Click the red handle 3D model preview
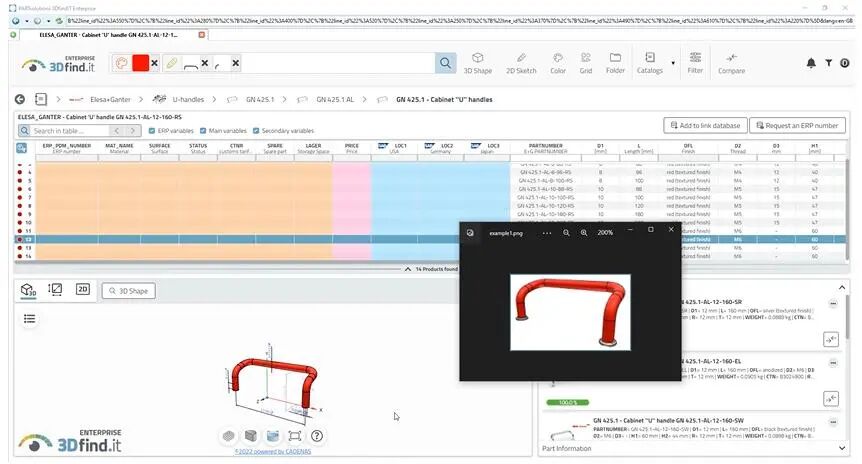The width and height of the screenshot is (862, 464). click(x=274, y=383)
